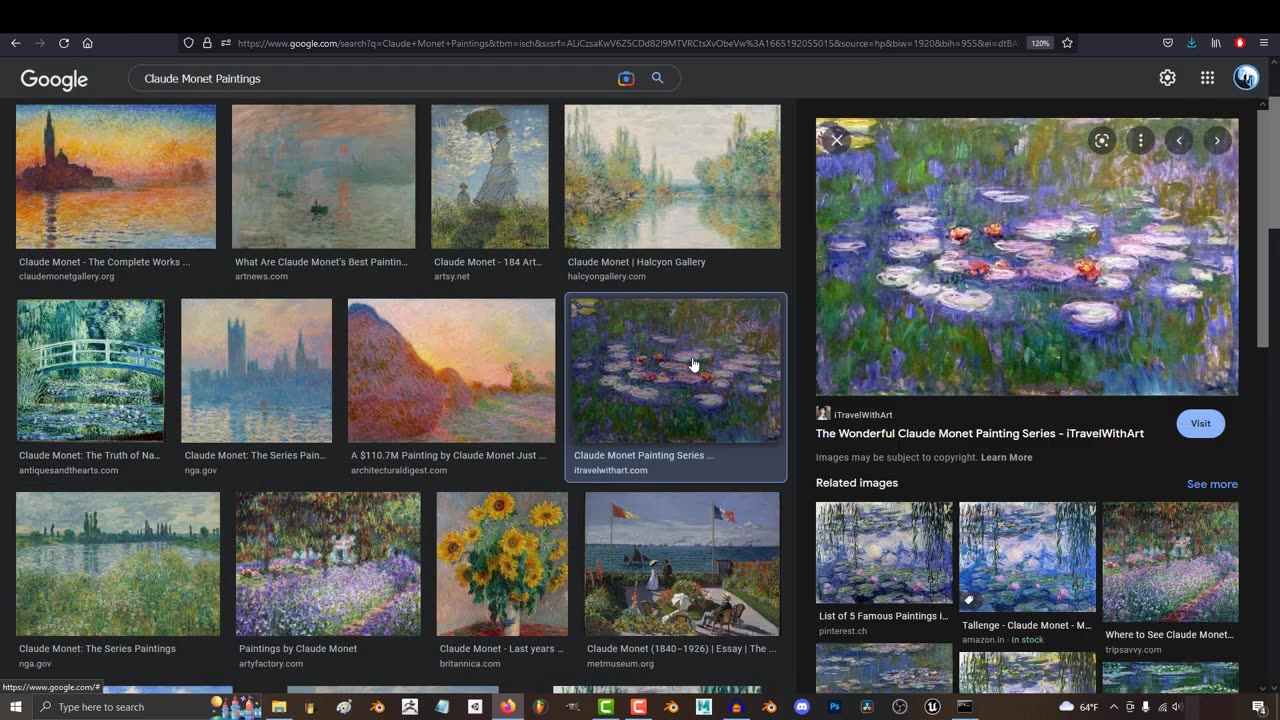The height and width of the screenshot is (720, 1280).
Task: Open the library bookmarks icon
Action: point(1216,43)
